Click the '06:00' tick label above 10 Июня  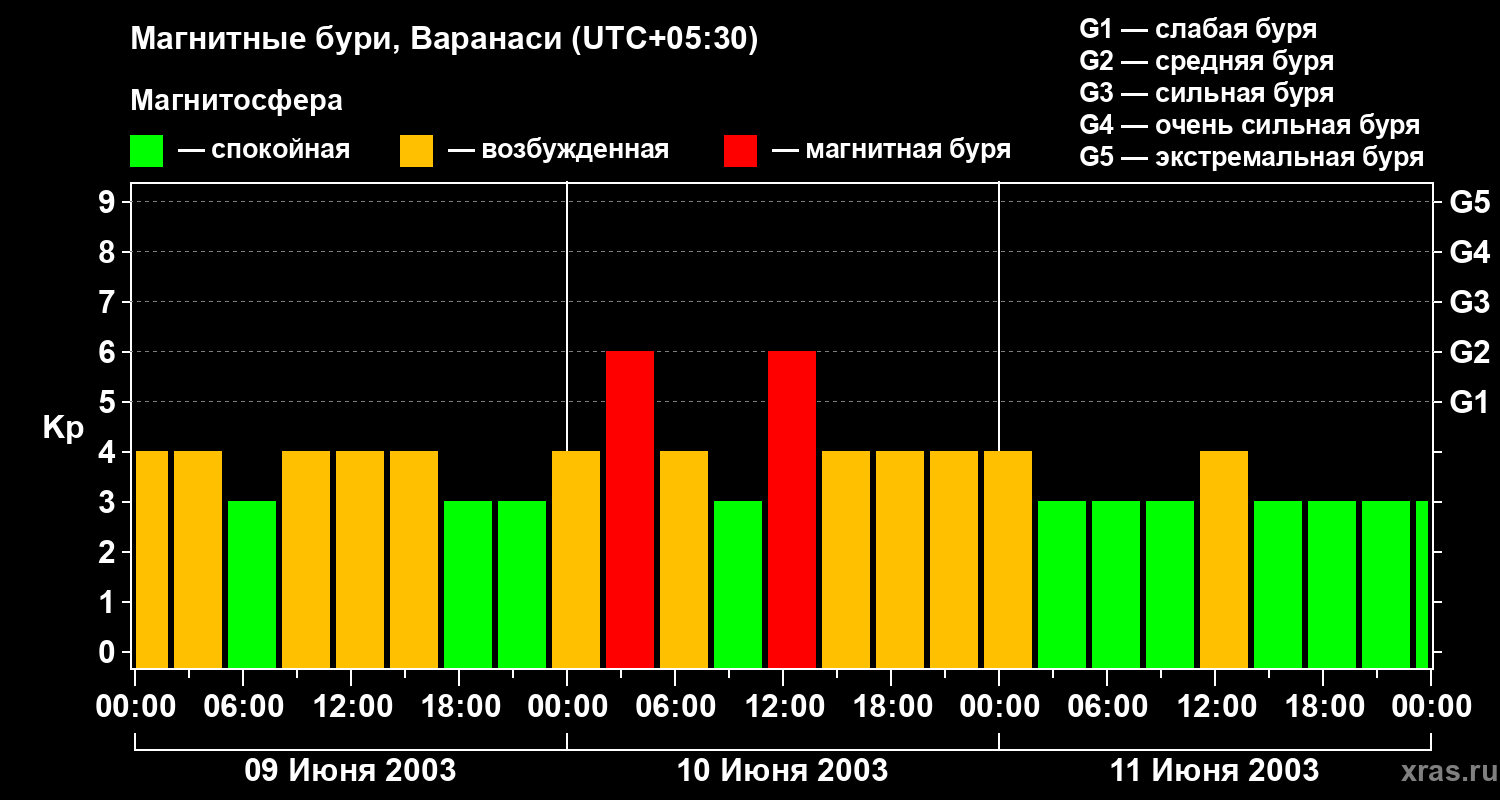(676, 707)
